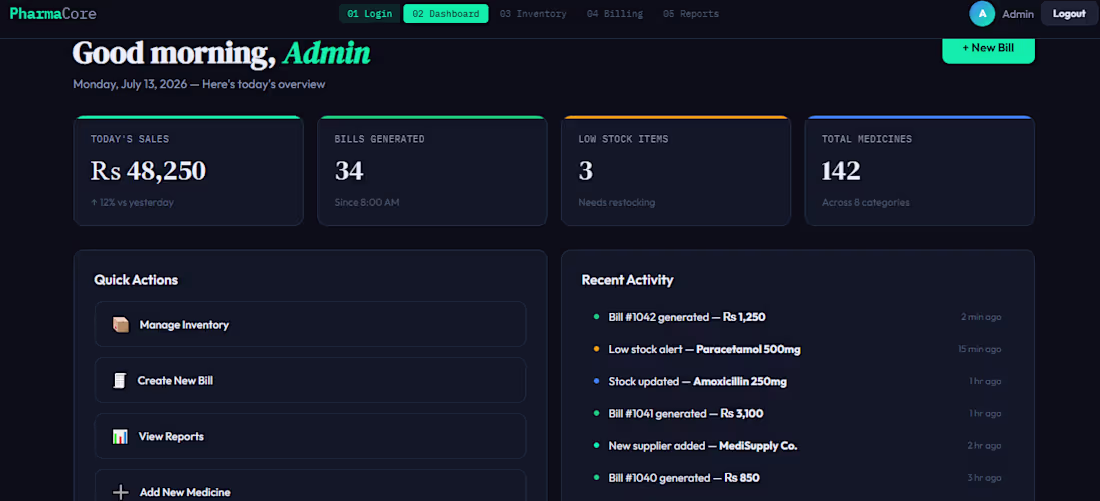Click Bill #1040 generated activity entry
The width and height of the screenshot is (1100, 501).
point(798,478)
